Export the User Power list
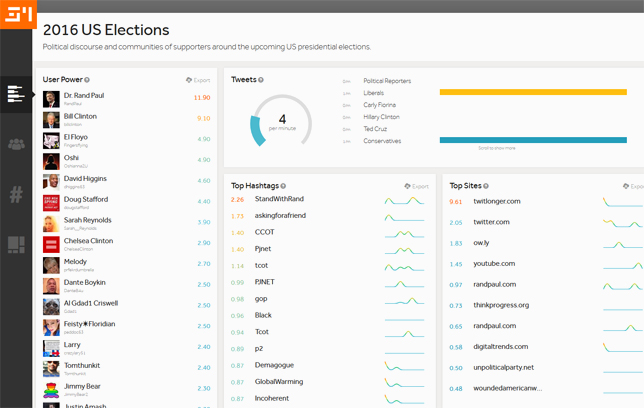 click(x=198, y=80)
